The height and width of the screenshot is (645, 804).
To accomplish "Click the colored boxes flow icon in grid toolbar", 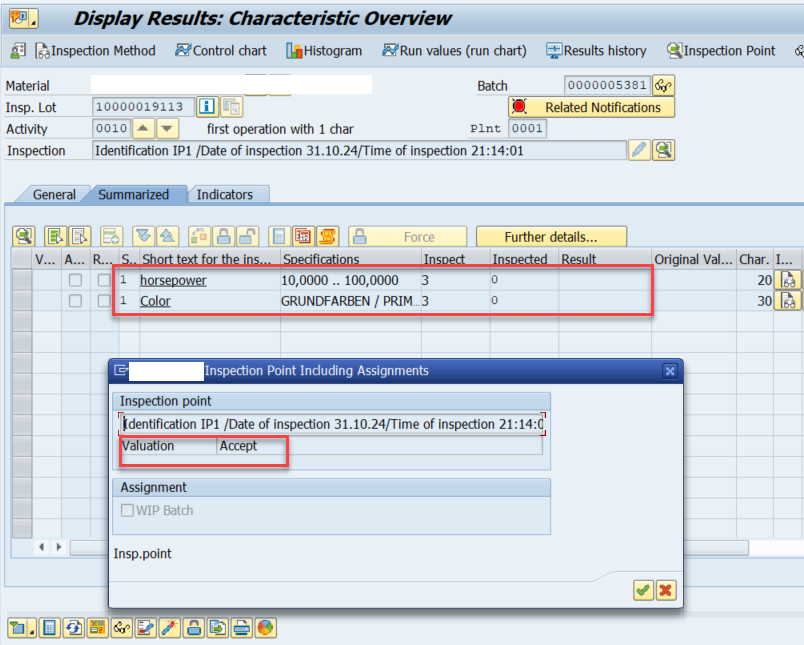I will tap(199, 236).
